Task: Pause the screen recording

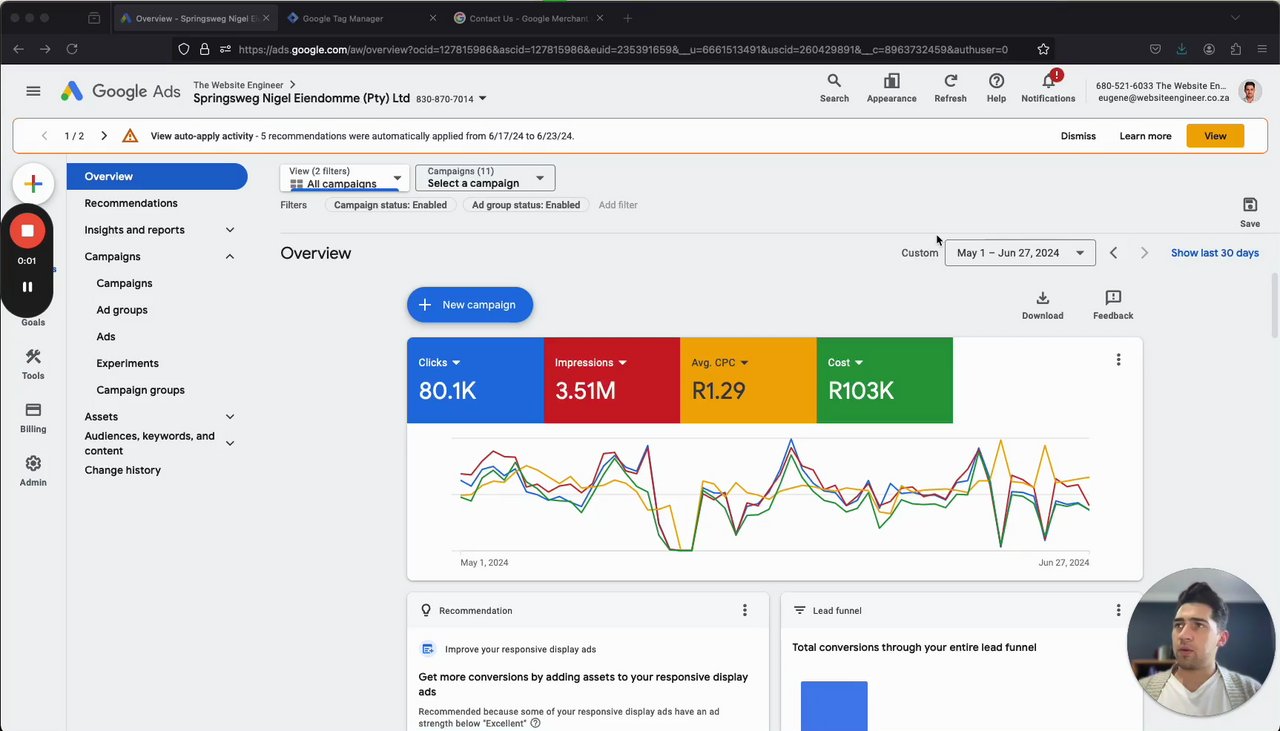Action: pos(27,287)
